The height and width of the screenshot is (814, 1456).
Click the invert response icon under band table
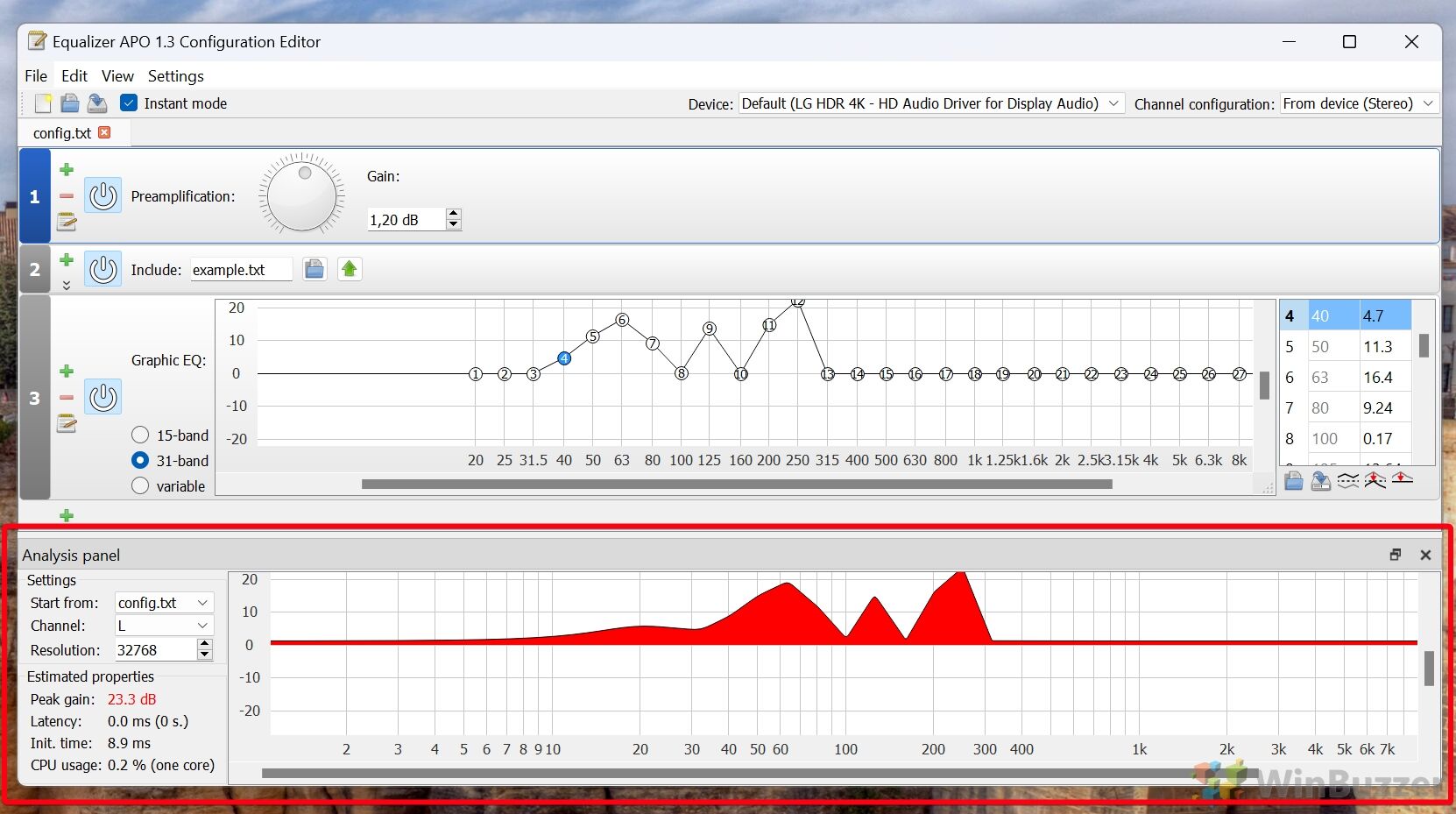coord(1348,480)
